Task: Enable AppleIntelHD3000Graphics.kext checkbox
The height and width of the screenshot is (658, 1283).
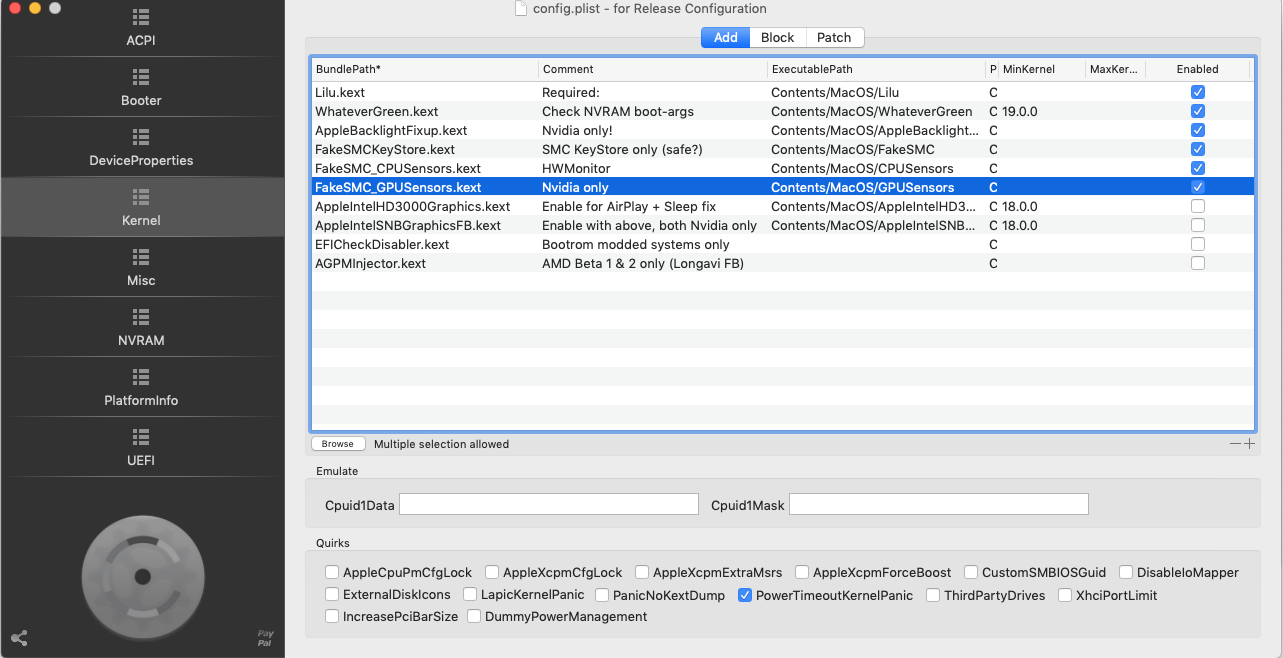Action: [1198, 206]
